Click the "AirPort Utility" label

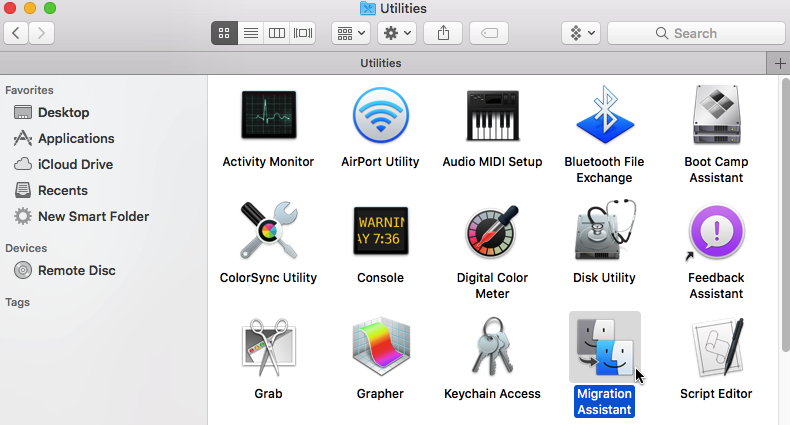point(380,162)
